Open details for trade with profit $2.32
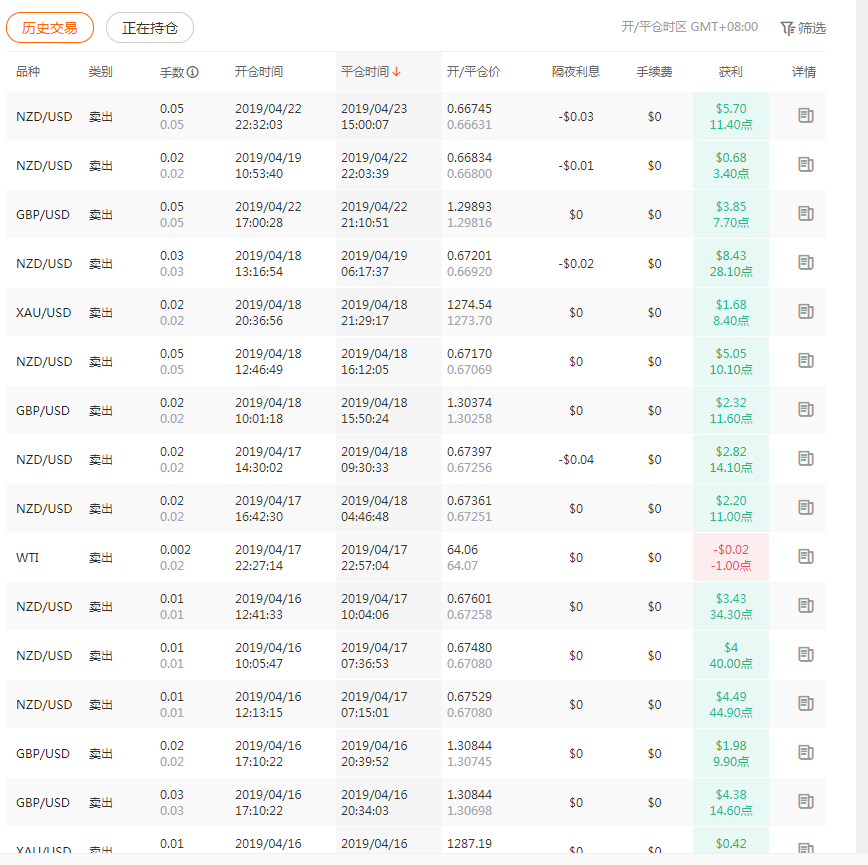 tap(805, 410)
